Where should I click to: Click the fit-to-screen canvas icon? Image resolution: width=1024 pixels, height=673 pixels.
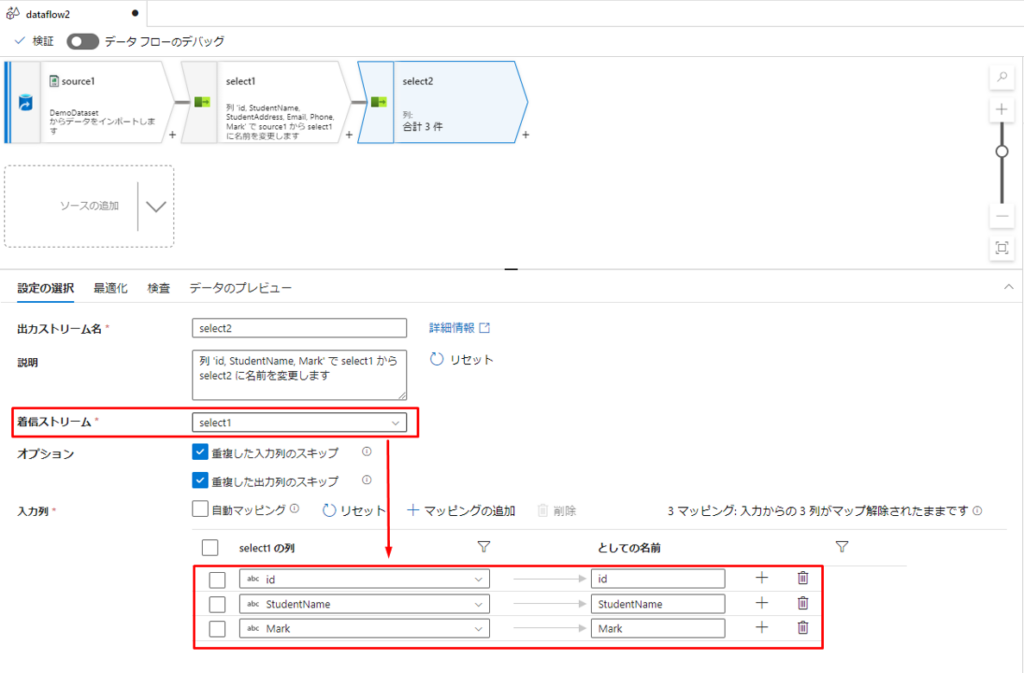pyautogui.click(x=1002, y=248)
